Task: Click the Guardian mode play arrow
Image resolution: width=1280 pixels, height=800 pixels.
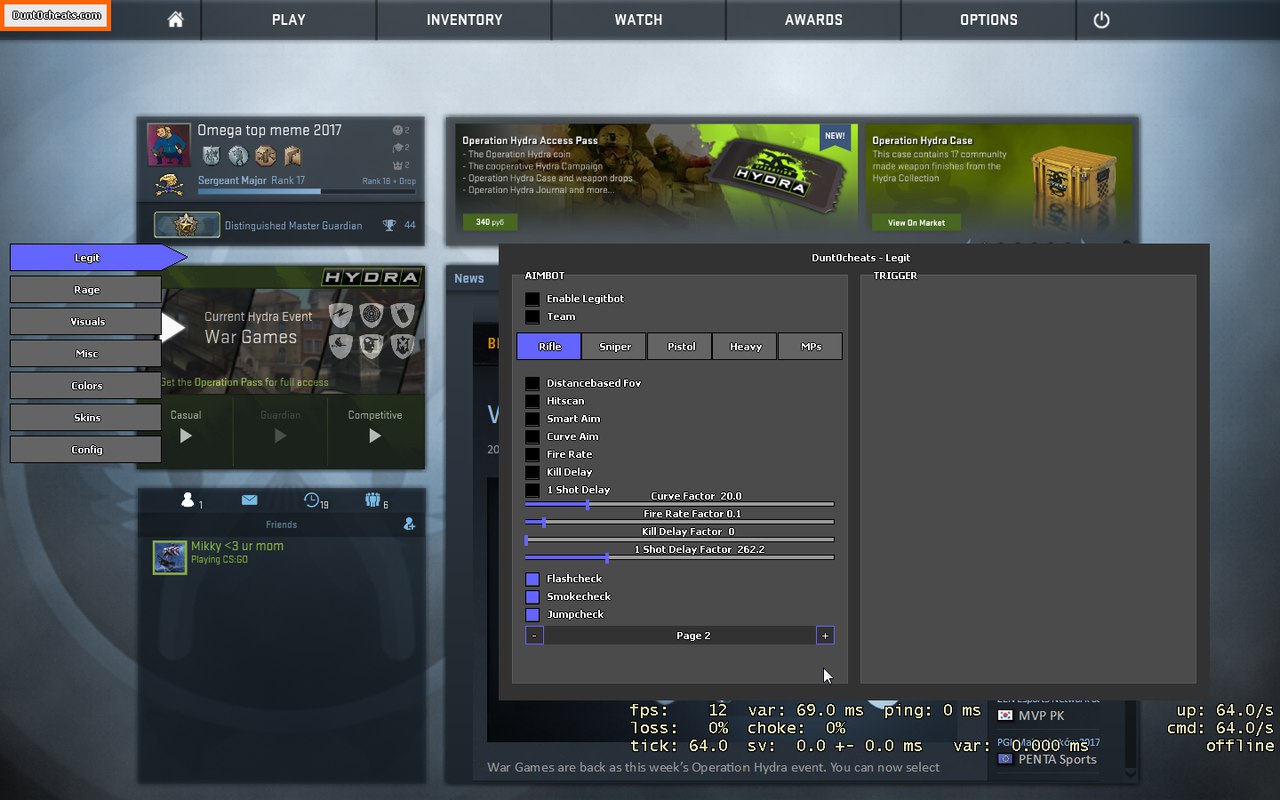Action: point(280,436)
